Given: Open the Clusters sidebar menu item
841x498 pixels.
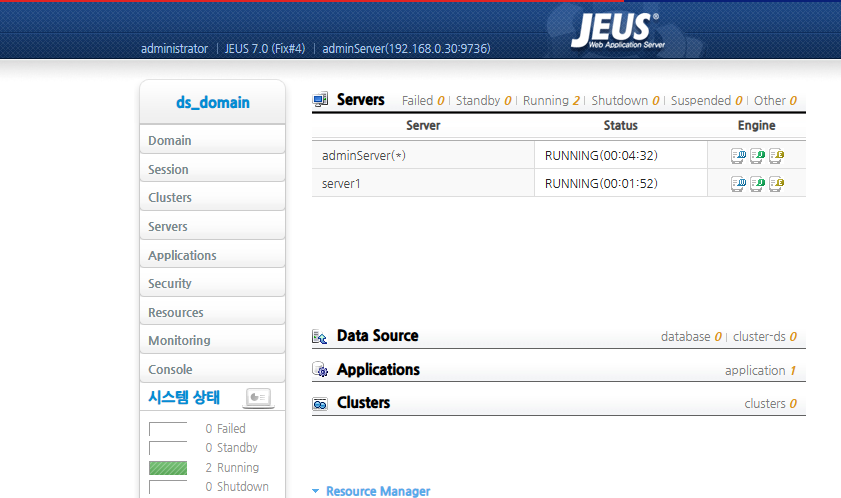Looking at the screenshot, I should [x=212, y=197].
